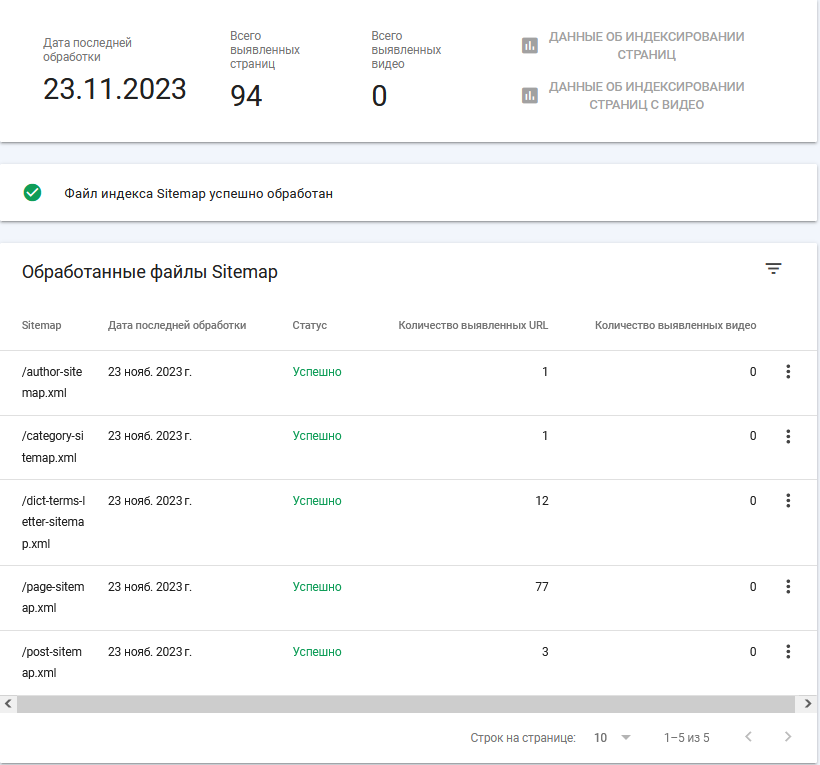
Task: Select the /post-sitemap.xml row
Action: (408, 663)
